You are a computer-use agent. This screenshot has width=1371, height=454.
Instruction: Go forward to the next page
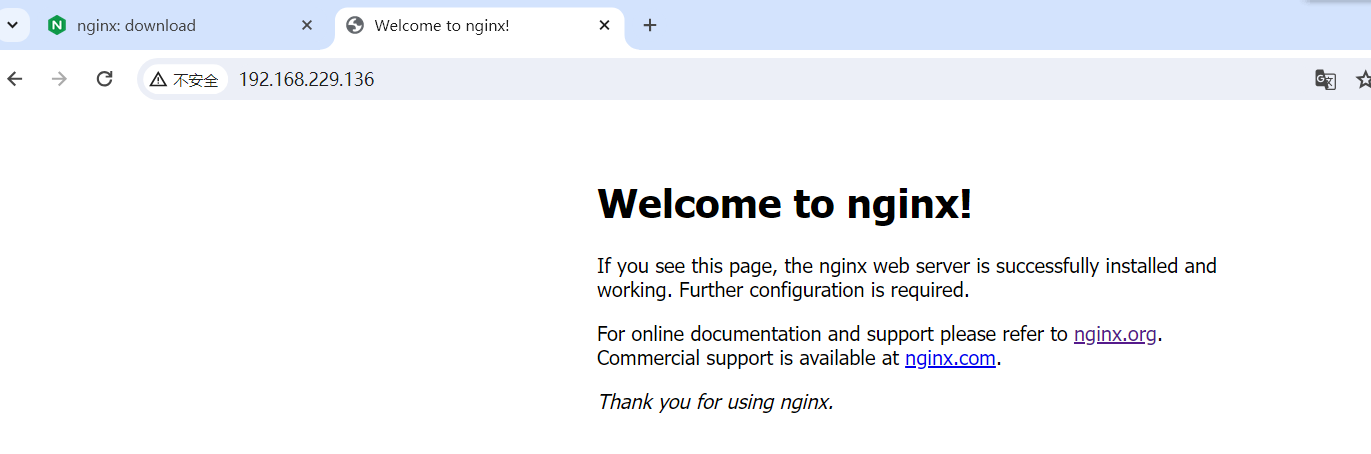(x=60, y=79)
